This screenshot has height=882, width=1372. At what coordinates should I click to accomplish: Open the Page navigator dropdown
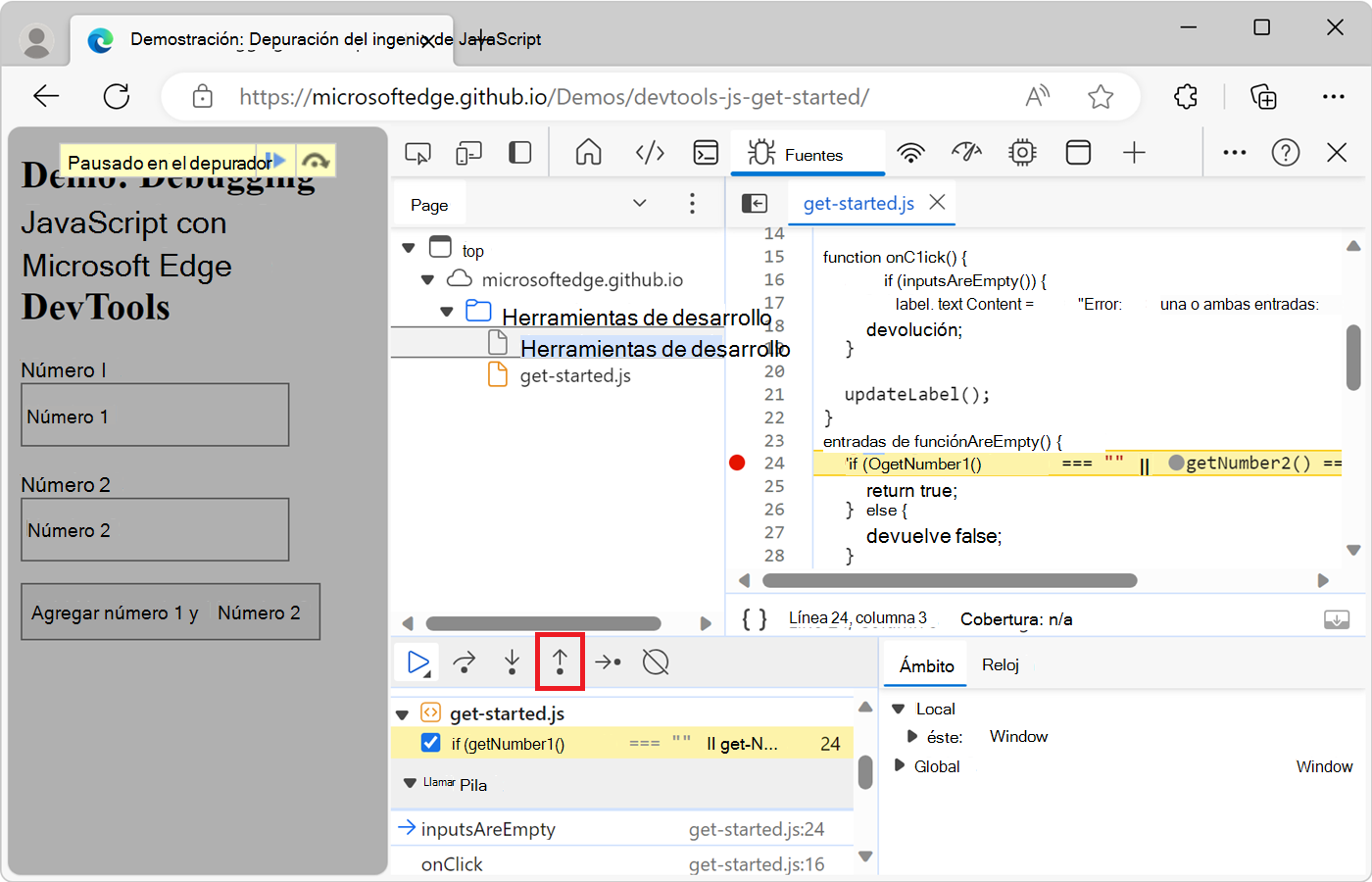pos(639,204)
